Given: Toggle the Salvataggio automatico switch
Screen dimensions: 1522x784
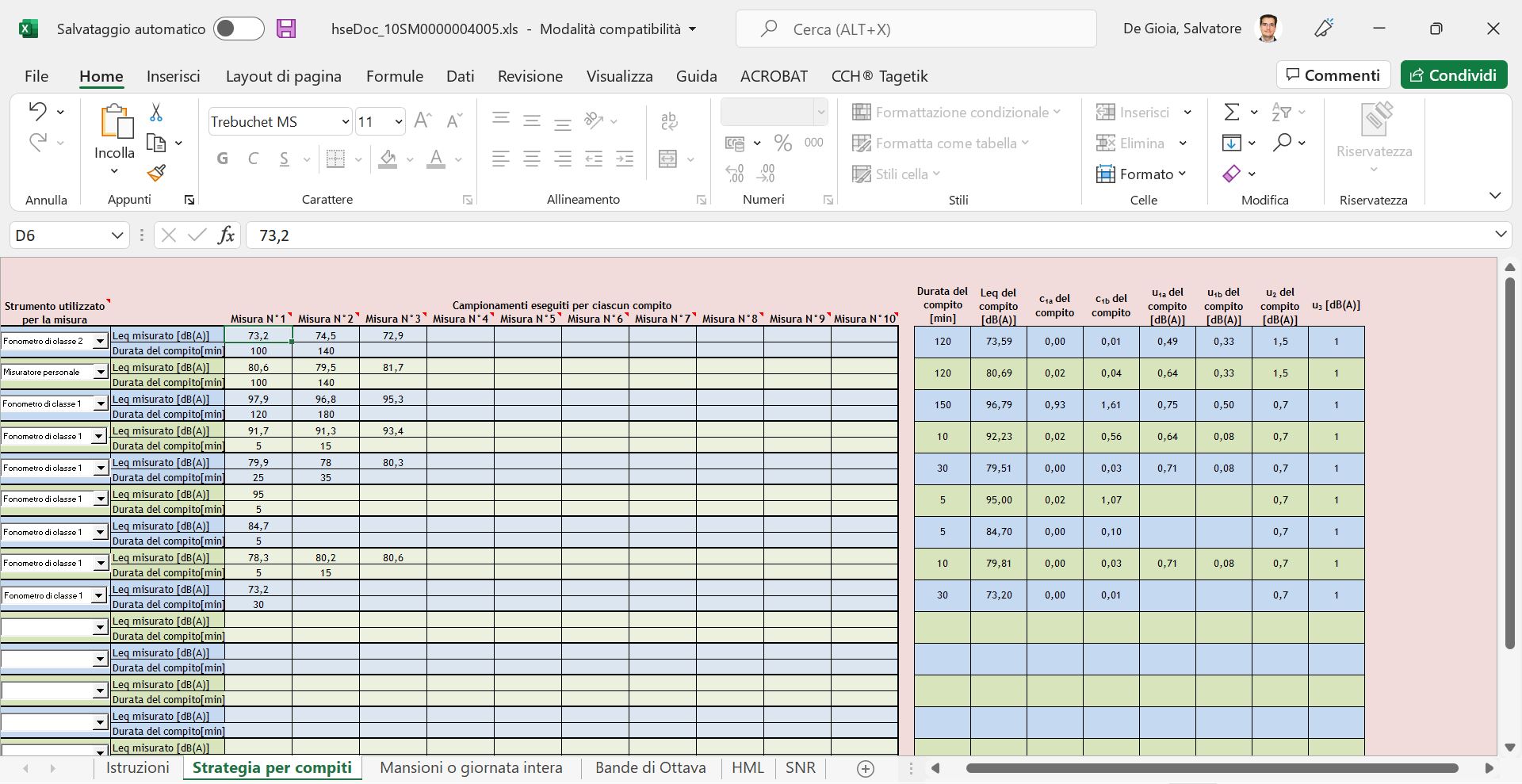Looking at the screenshot, I should tap(239, 29).
